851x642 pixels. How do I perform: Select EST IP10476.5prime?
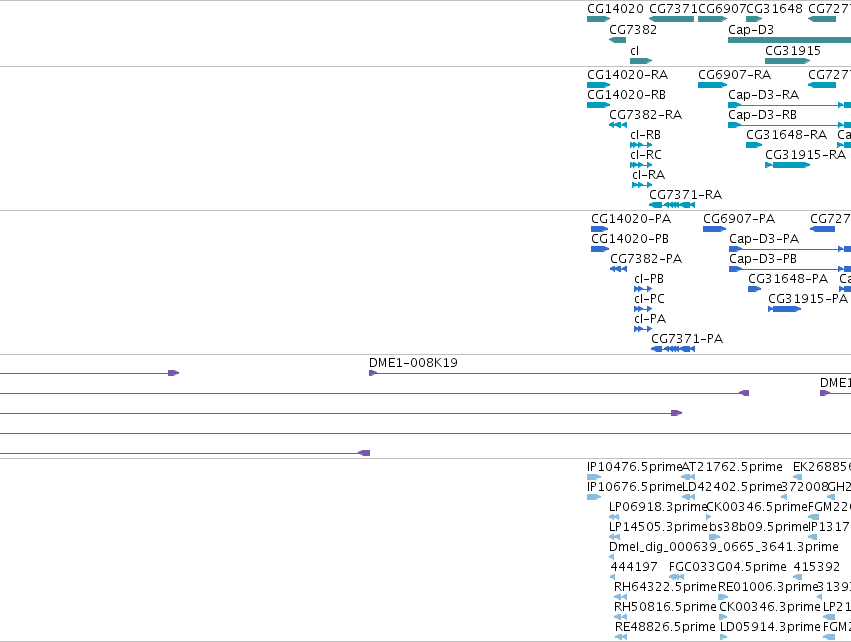click(594, 477)
